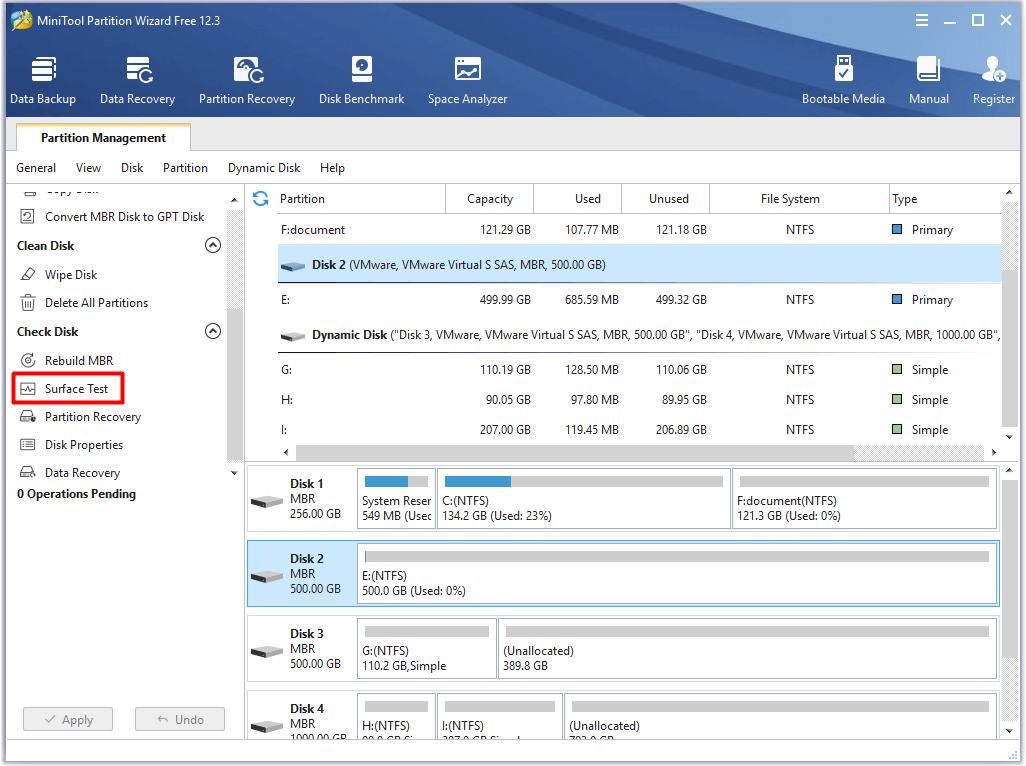Launch Data Recovery from top toolbar
This screenshot has height=766, width=1026.
pos(138,69)
